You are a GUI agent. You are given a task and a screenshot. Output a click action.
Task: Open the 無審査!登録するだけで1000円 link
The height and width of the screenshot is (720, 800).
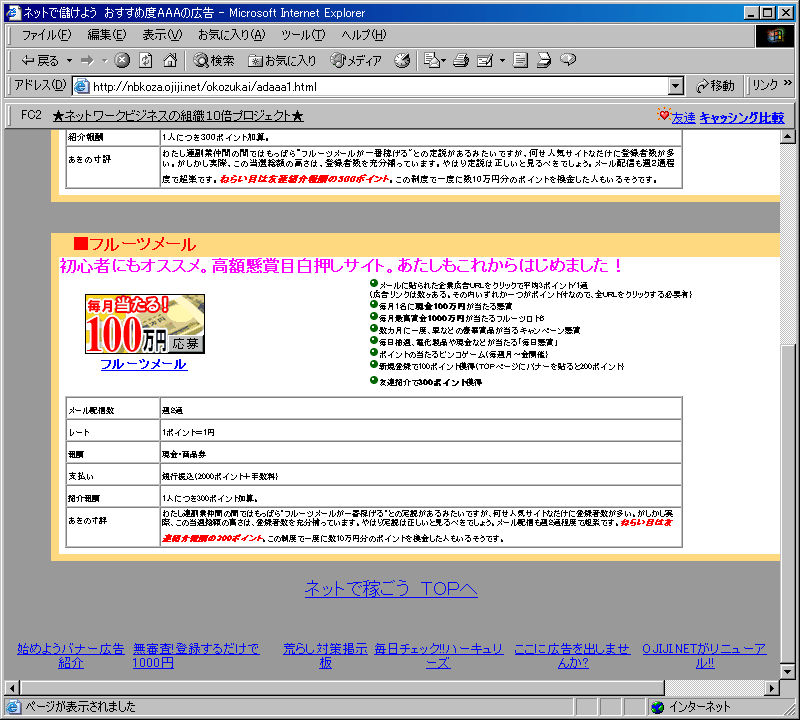tap(196, 656)
